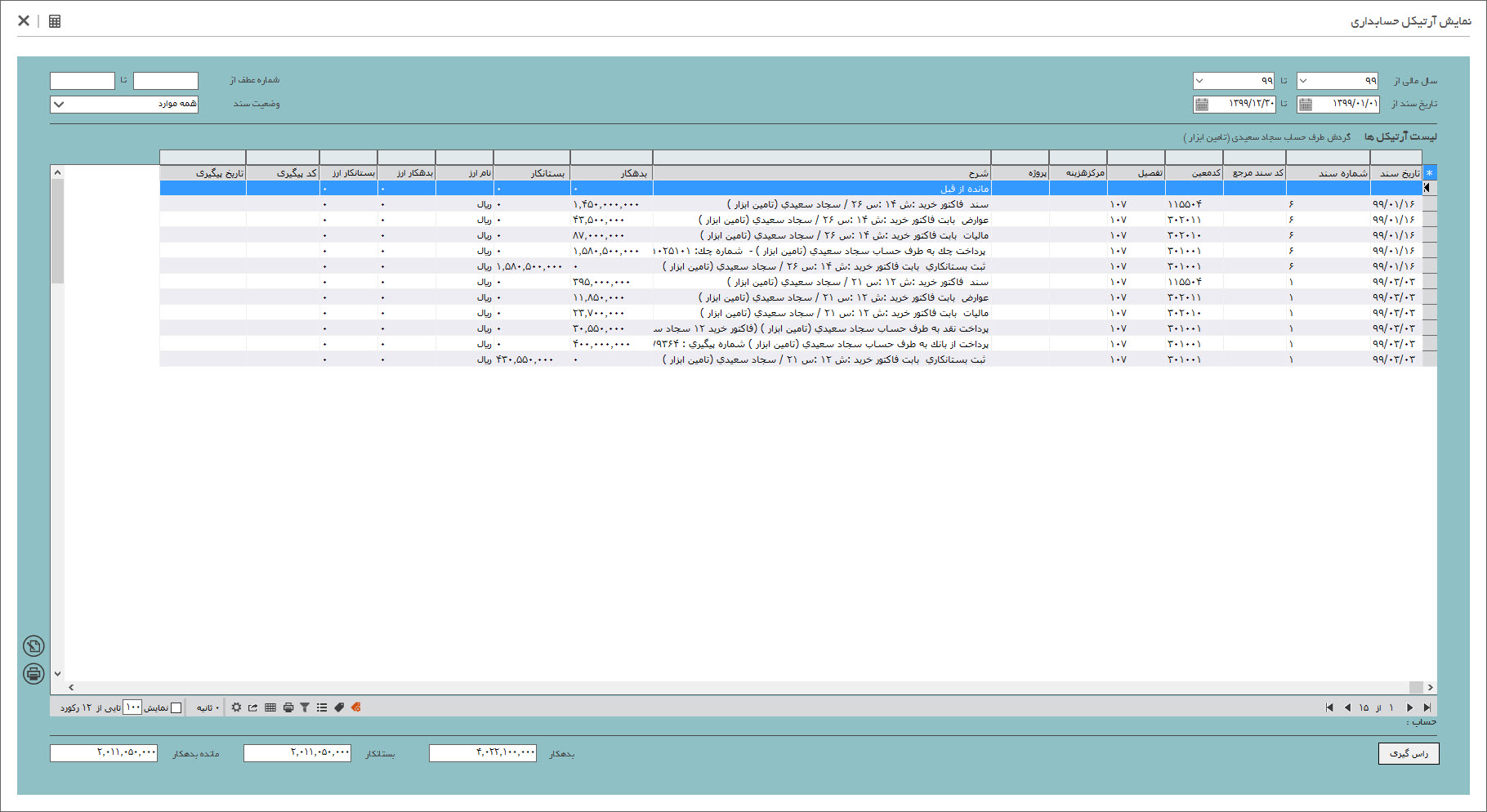Click the table icon beside the window close
Image resolution: width=1487 pixels, height=812 pixels.
[55, 21]
